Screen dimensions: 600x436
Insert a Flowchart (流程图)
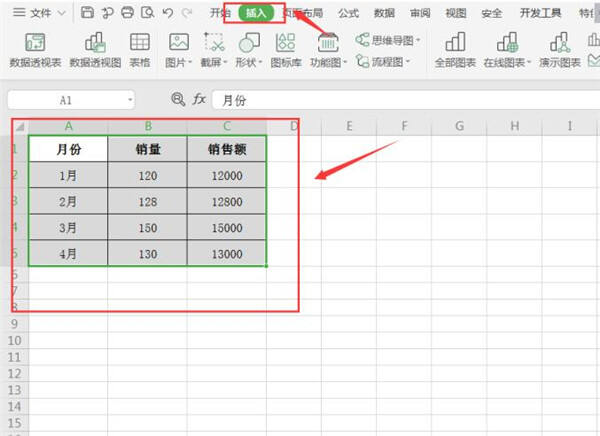pyautogui.click(x=382, y=61)
